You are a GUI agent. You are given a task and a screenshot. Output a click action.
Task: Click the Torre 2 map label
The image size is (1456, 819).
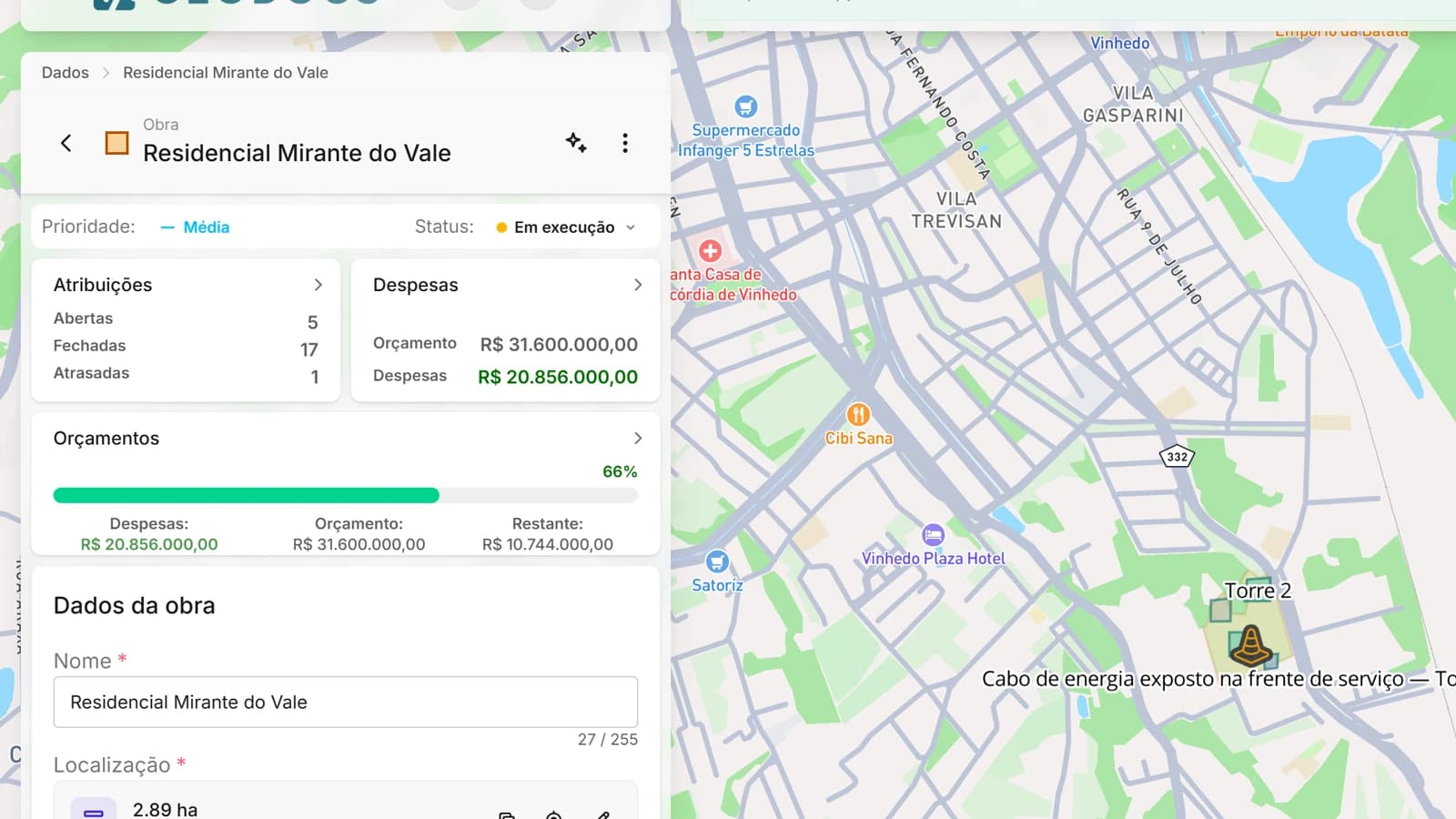coord(1258,591)
